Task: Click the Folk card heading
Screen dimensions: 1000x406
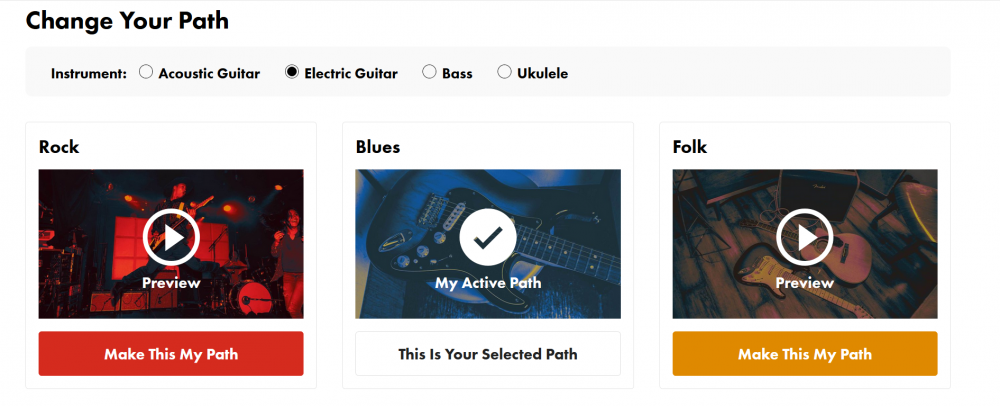Action: click(690, 147)
